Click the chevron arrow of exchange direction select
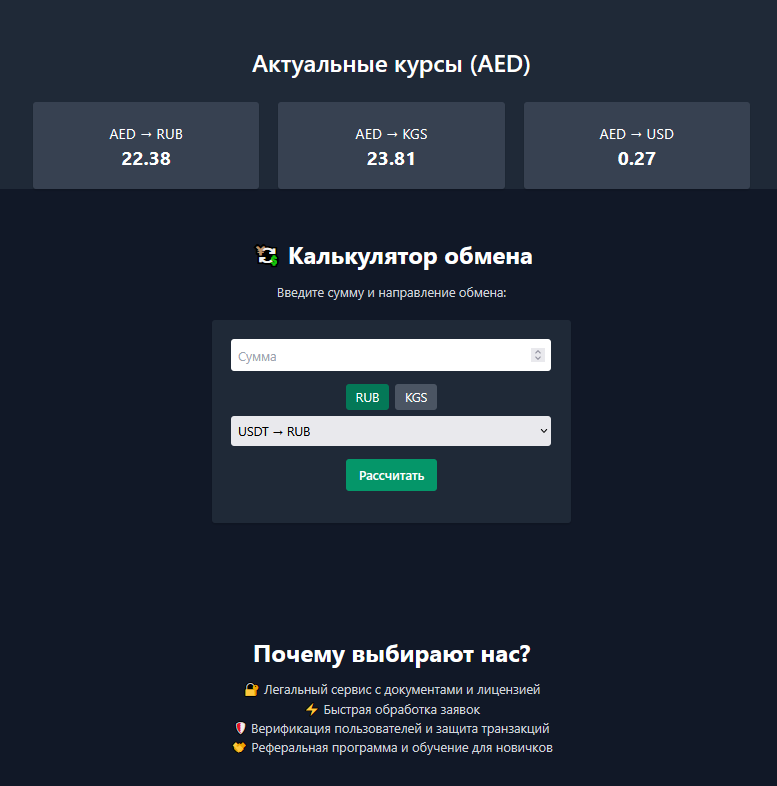This screenshot has width=777, height=786. (543, 431)
